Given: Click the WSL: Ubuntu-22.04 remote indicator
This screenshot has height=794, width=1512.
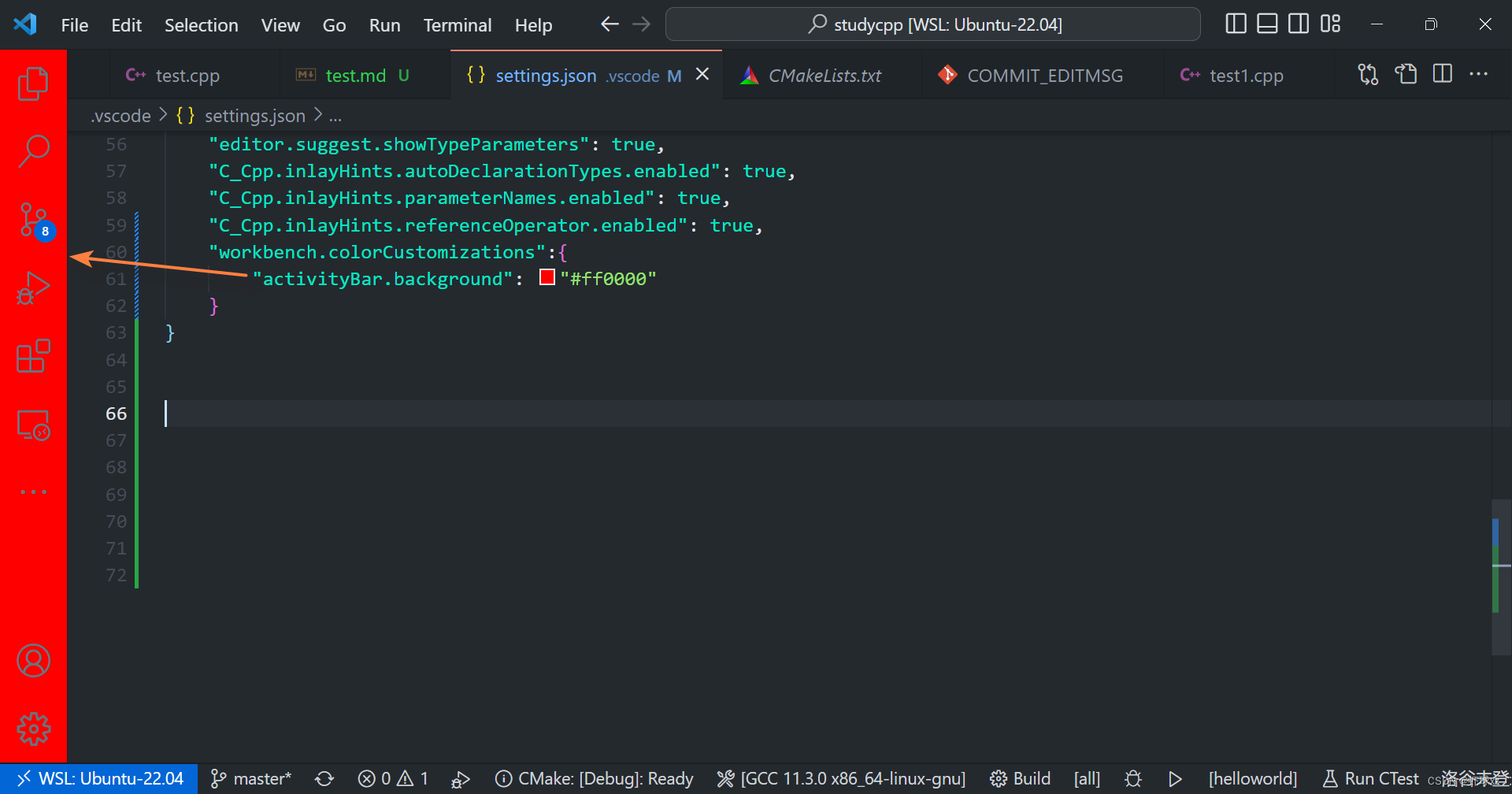Looking at the screenshot, I should click(99, 778).
